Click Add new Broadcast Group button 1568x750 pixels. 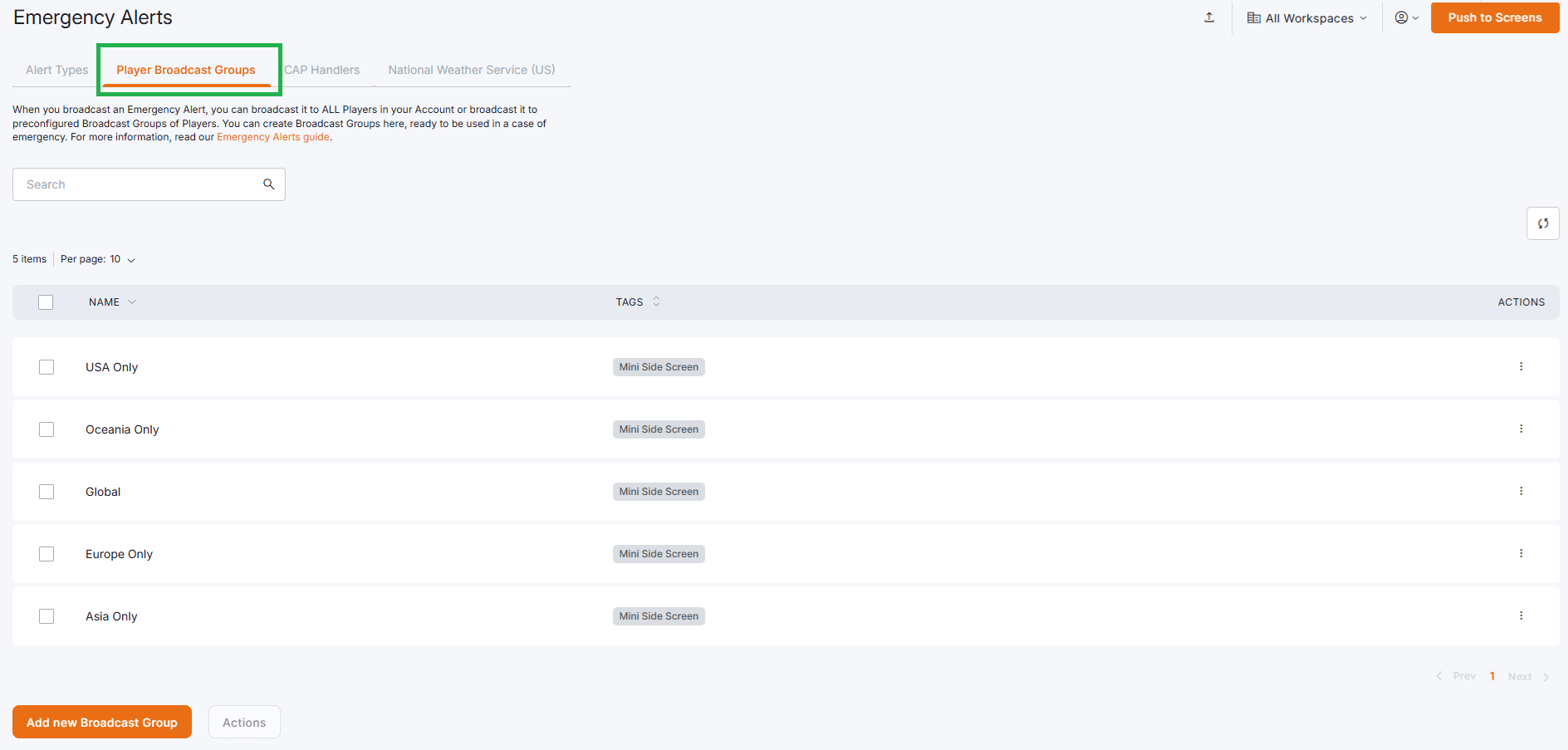click(102, 722)
